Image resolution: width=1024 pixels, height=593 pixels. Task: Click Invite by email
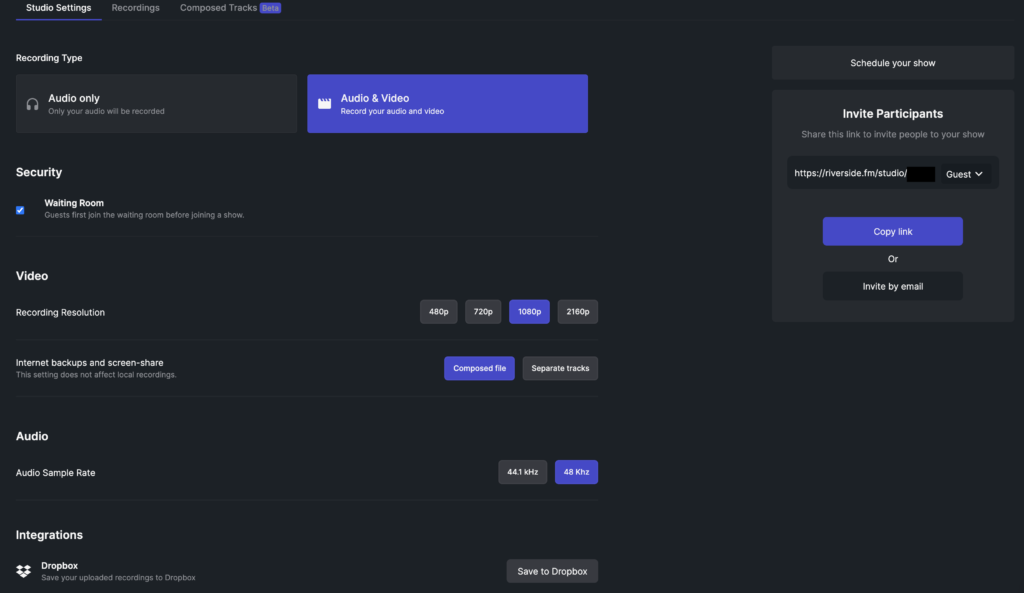892,286
